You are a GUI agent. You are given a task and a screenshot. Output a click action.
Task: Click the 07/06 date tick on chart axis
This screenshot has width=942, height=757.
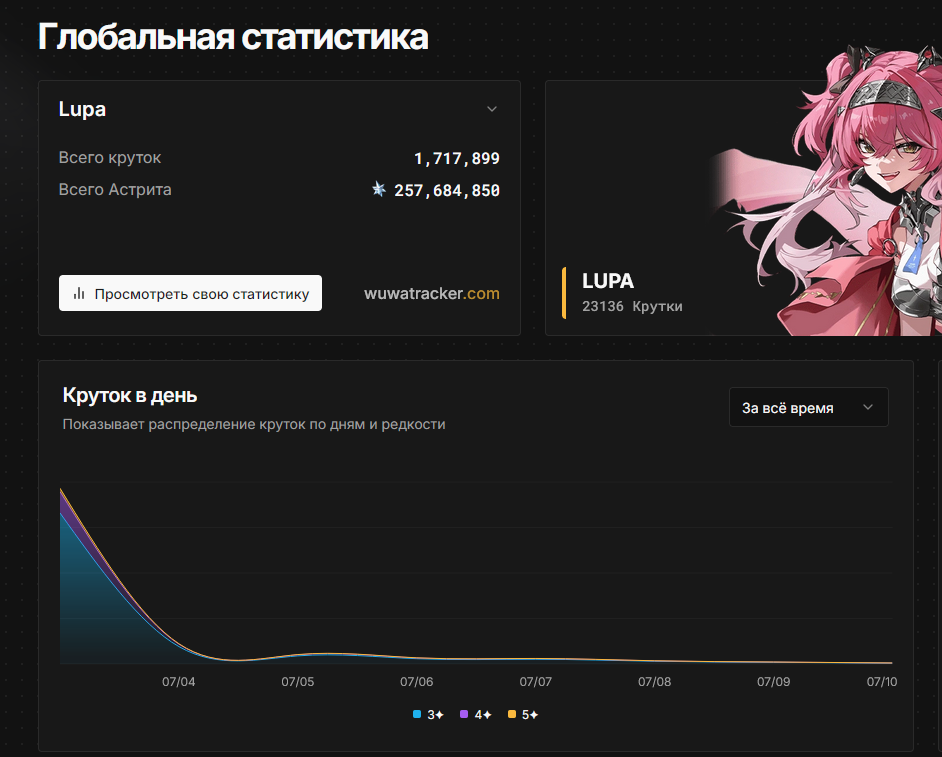[416, 682]
